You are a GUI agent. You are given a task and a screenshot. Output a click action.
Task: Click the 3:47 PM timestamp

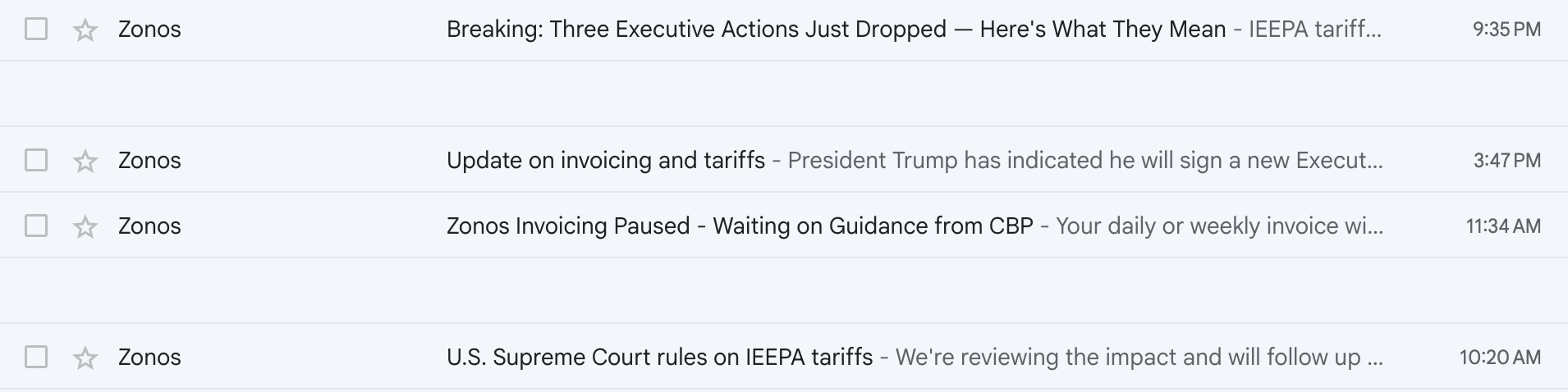(x=1506, y=160)
